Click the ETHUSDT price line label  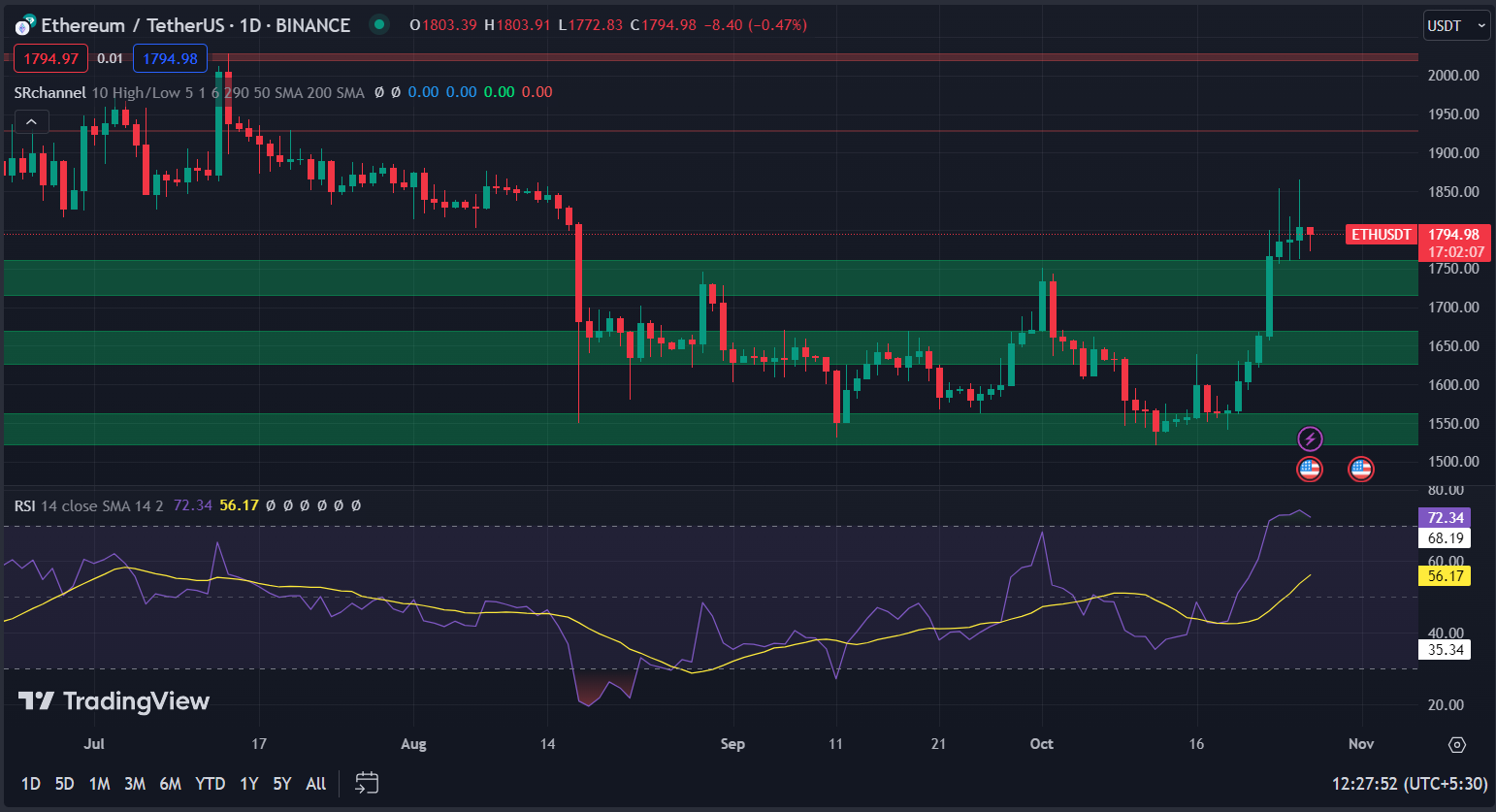1382,235
